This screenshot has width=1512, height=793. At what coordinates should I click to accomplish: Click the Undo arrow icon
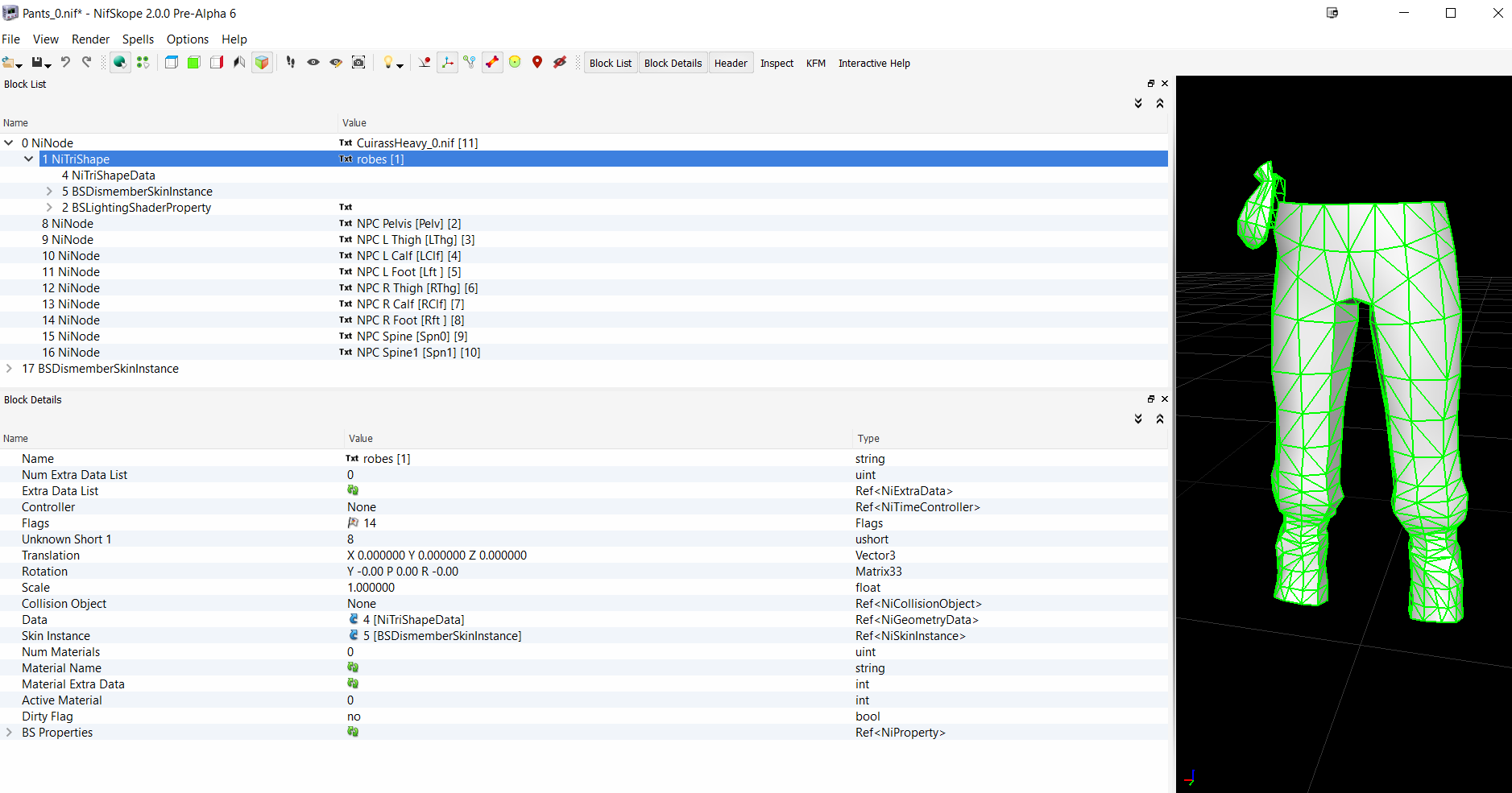click(65, 63)
